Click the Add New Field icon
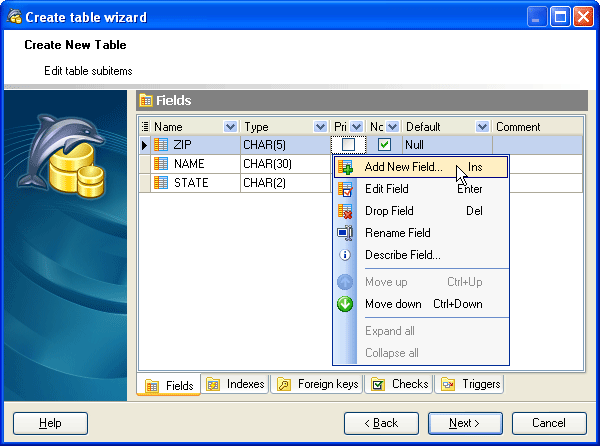600x446 pixels. 346,168
